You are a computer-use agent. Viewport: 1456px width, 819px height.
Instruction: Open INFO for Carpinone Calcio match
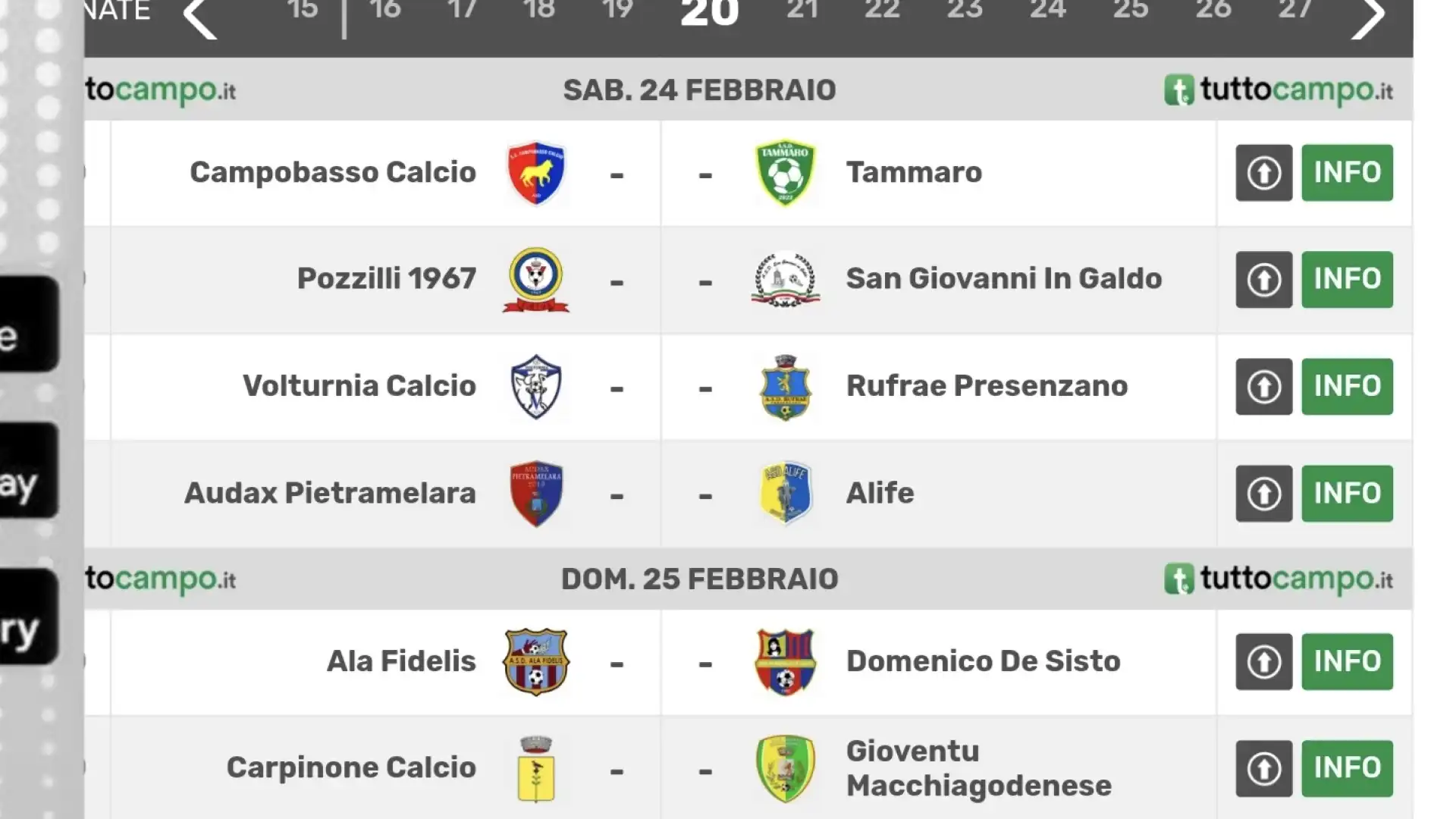[x=1348, y=769]
